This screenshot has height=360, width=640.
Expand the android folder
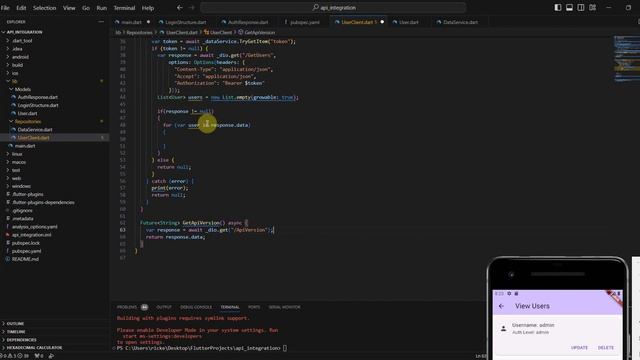coord(20,57)
